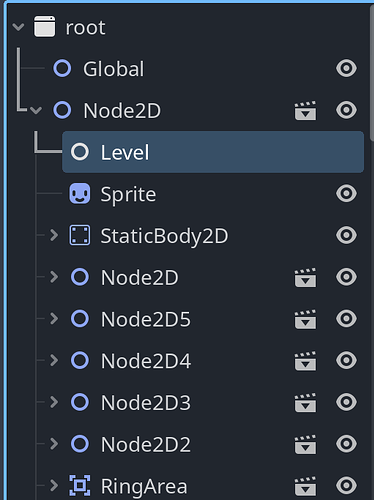Select the Node2D3 tree item
The image size is (374, 500).
pos(146,403)
